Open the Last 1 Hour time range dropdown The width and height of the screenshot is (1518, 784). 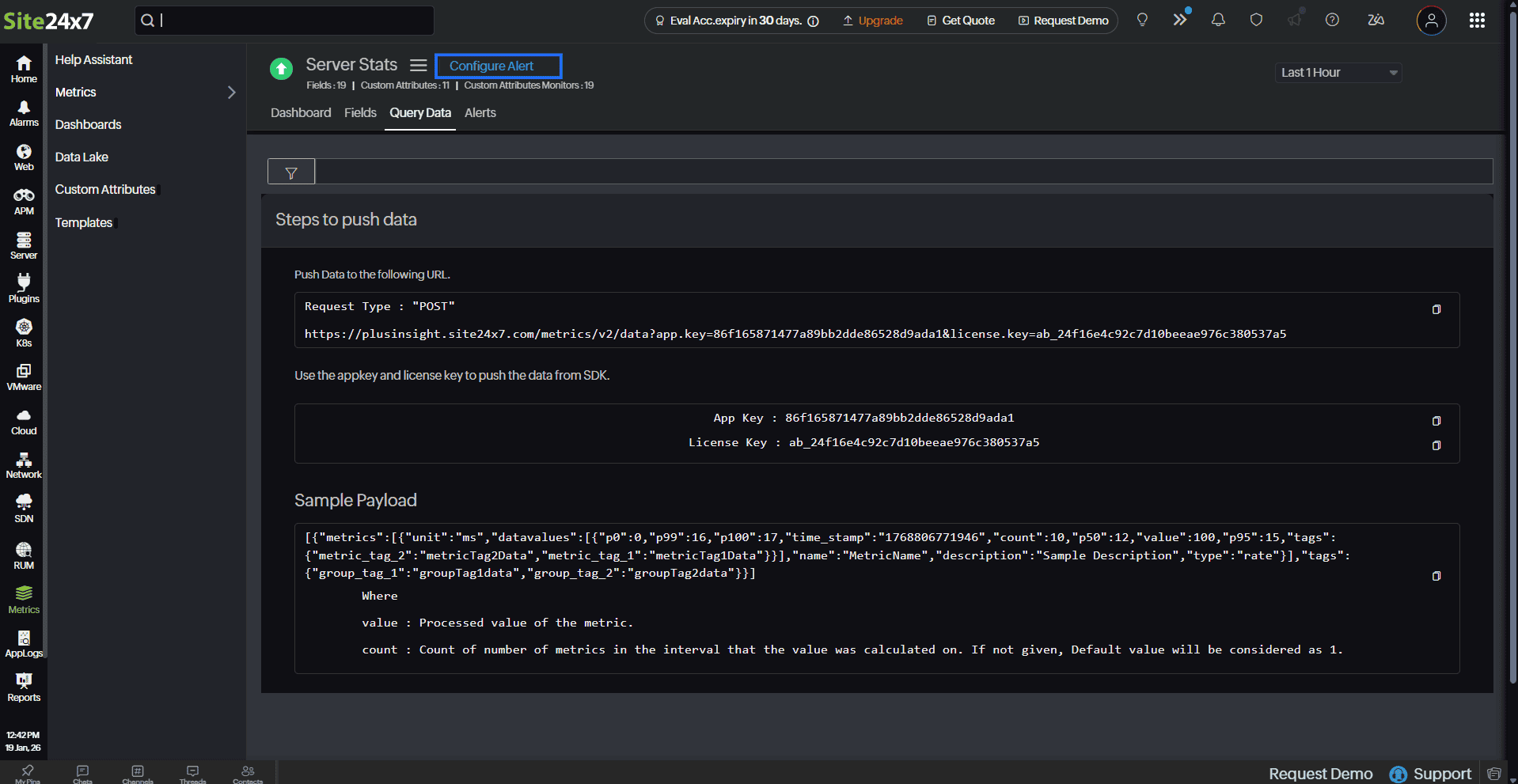point(1338,72)
